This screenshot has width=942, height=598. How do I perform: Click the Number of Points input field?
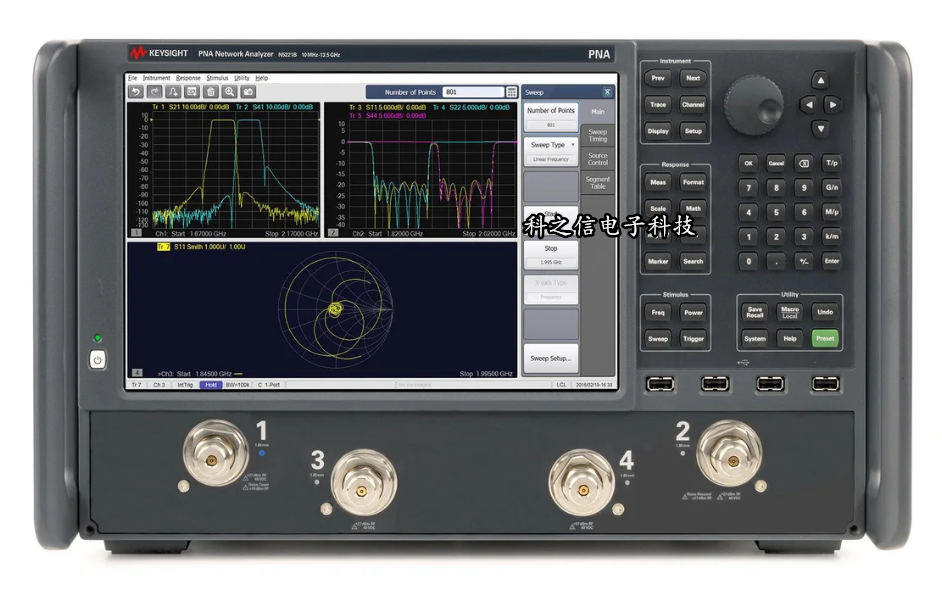tap(473, 92)
